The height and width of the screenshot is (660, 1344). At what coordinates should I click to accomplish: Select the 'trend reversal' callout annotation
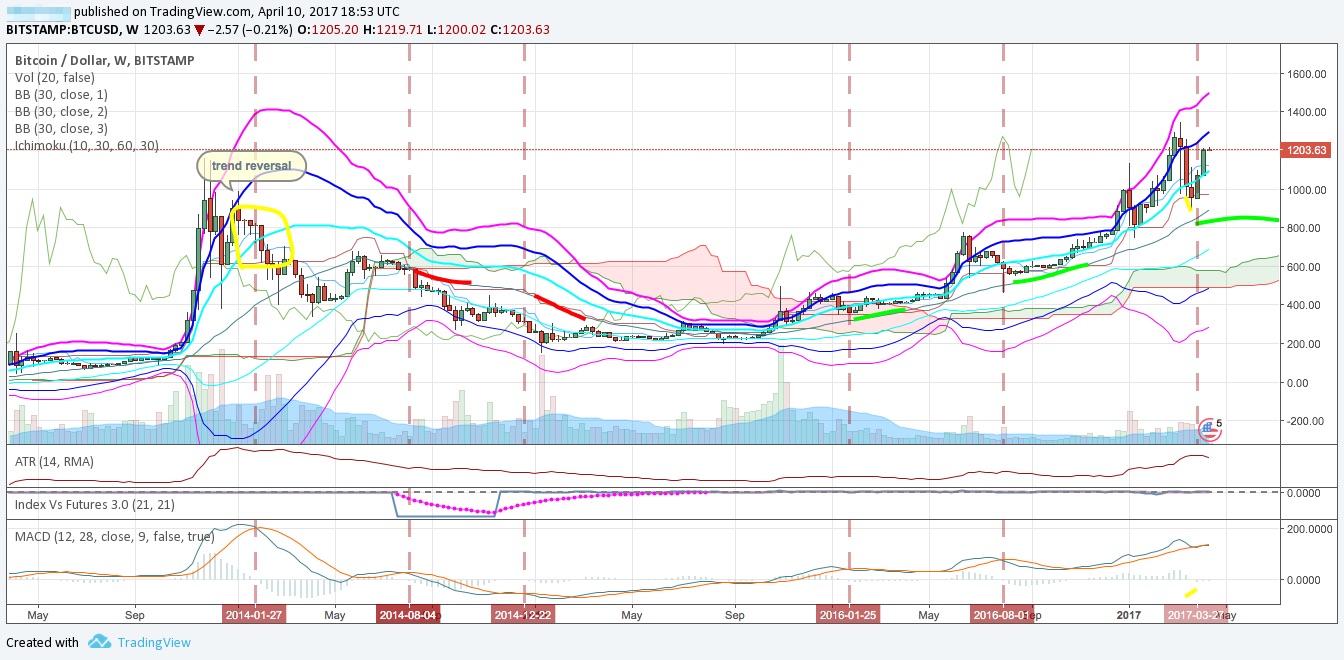pyautogui.click(x=251, y=166)
